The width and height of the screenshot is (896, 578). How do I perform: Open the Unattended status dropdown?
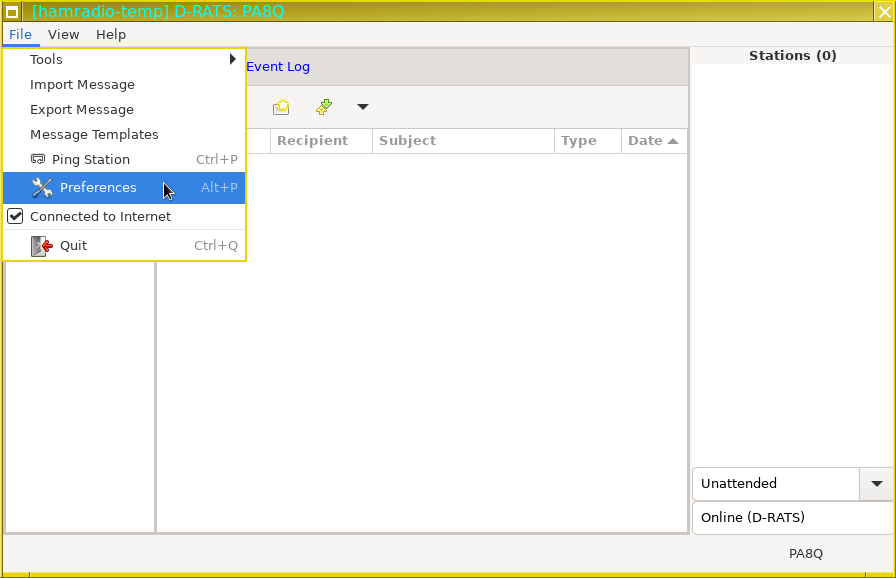876,484
